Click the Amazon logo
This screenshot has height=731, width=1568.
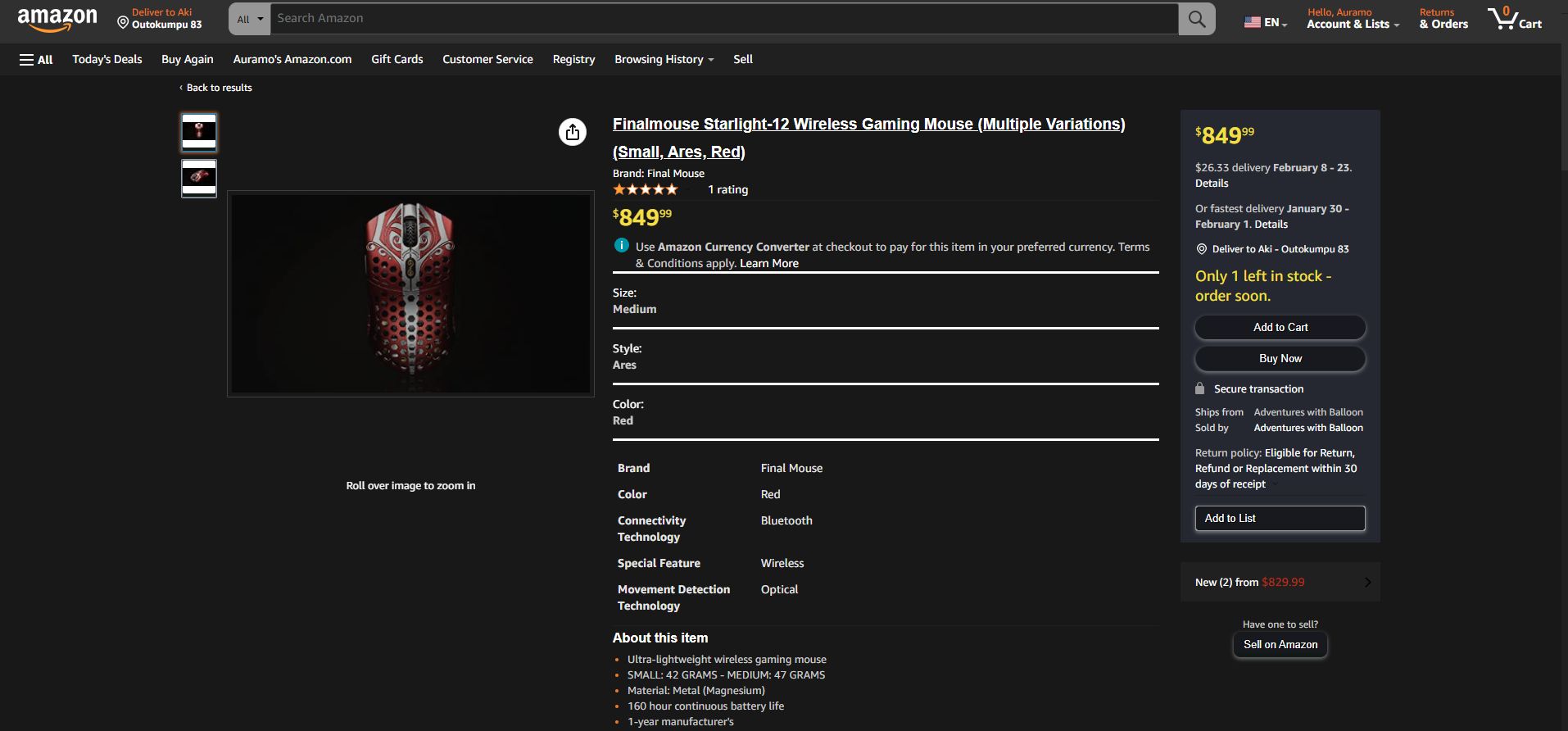click(x=57, y=19)
